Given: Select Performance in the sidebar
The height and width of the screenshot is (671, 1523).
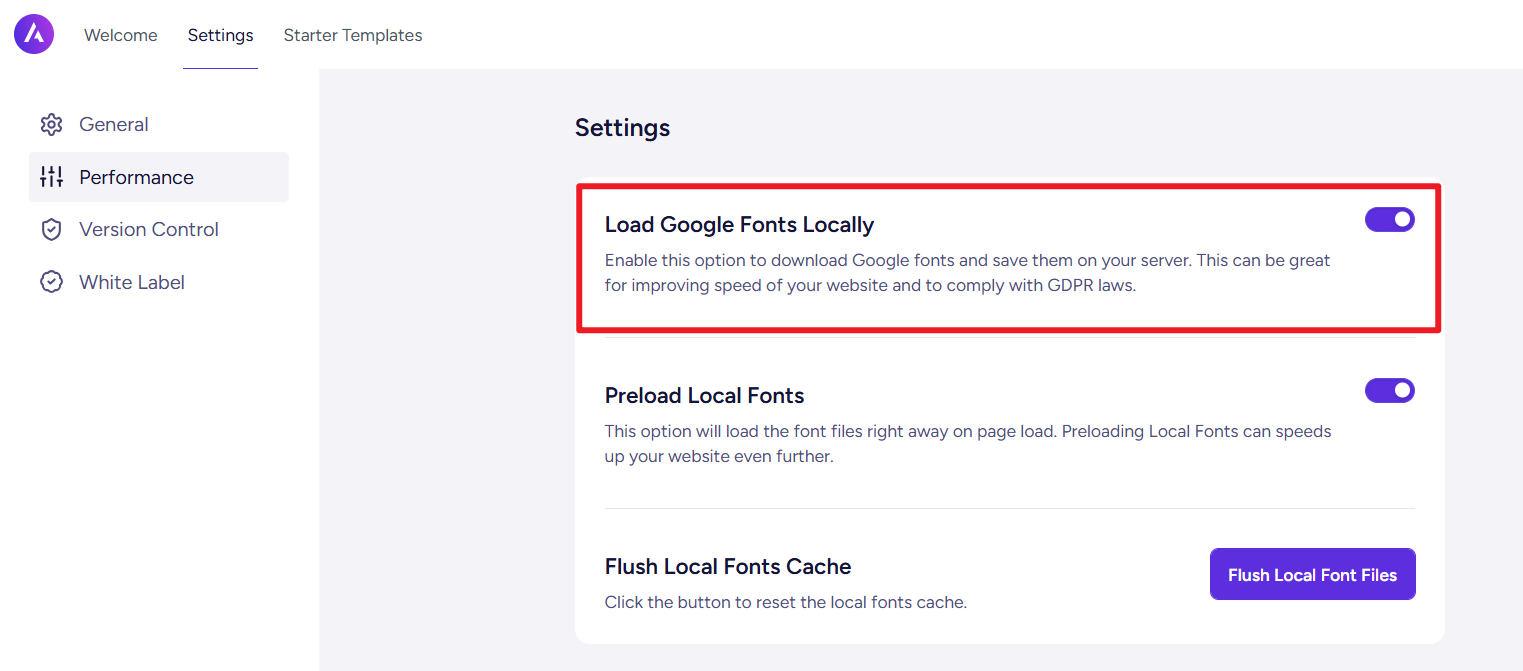Looking at the screenshot, I should [x=159, y=177].
